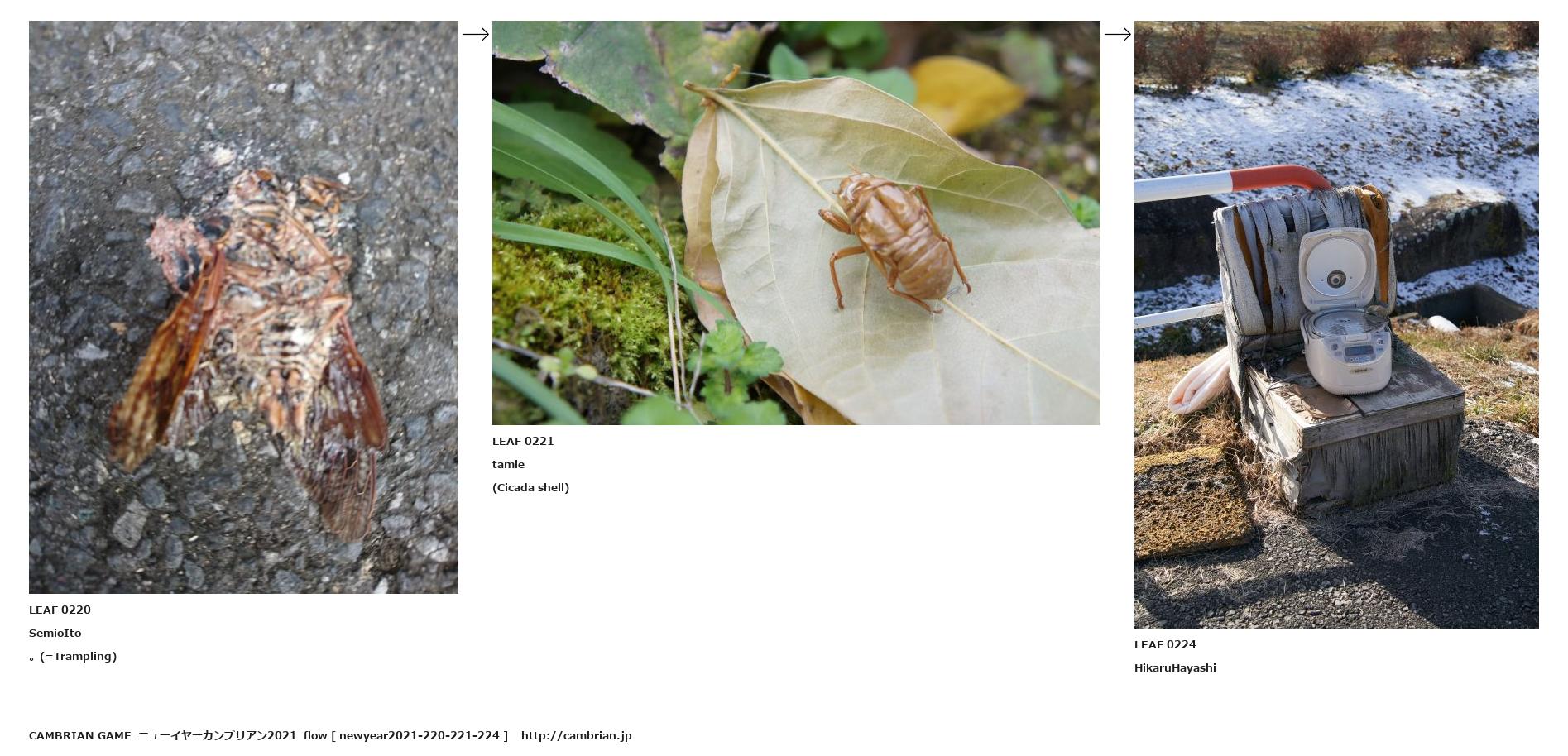This screenshot has height=756, width=1568.
Task: Click the red-white barrier pole in photo
Action: [x=1233, y=184]
